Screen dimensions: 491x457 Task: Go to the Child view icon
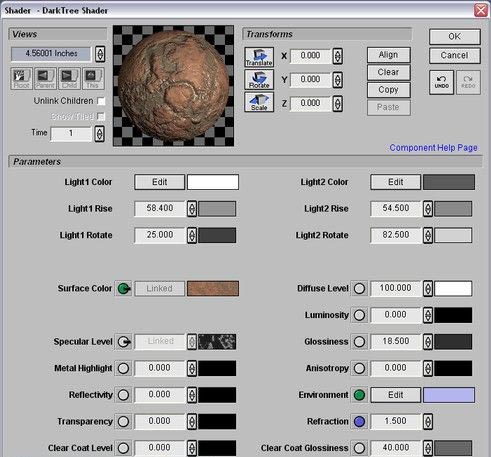[69, 79]
